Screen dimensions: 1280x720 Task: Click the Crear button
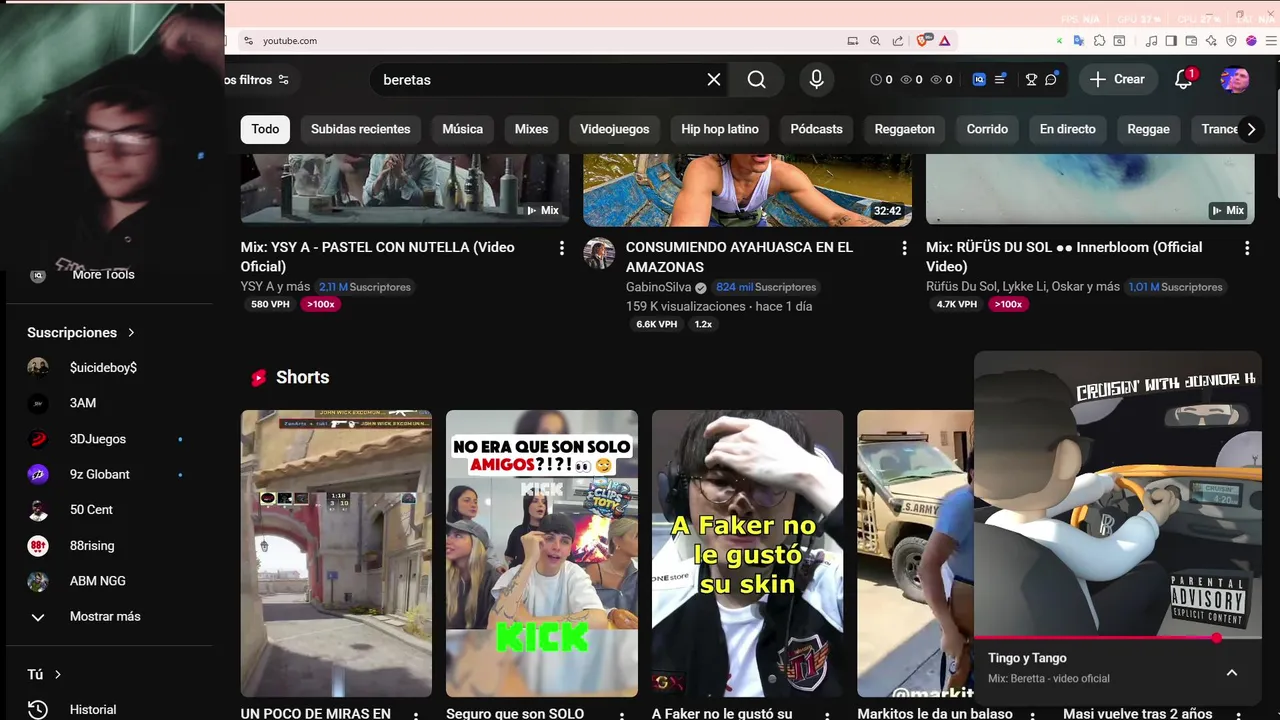tap(1118, 79)
